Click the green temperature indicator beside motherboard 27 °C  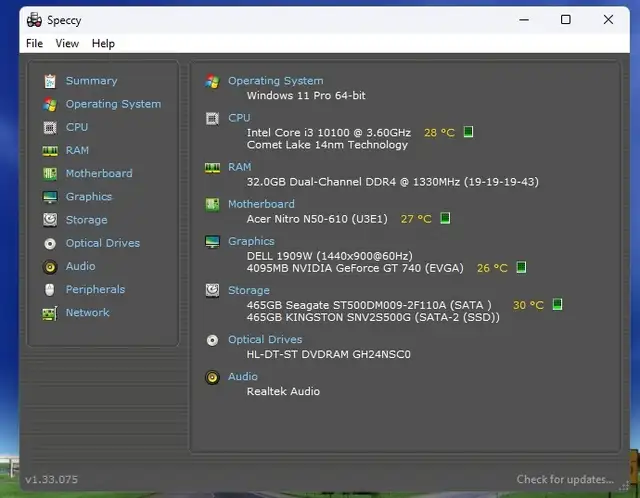445,218
